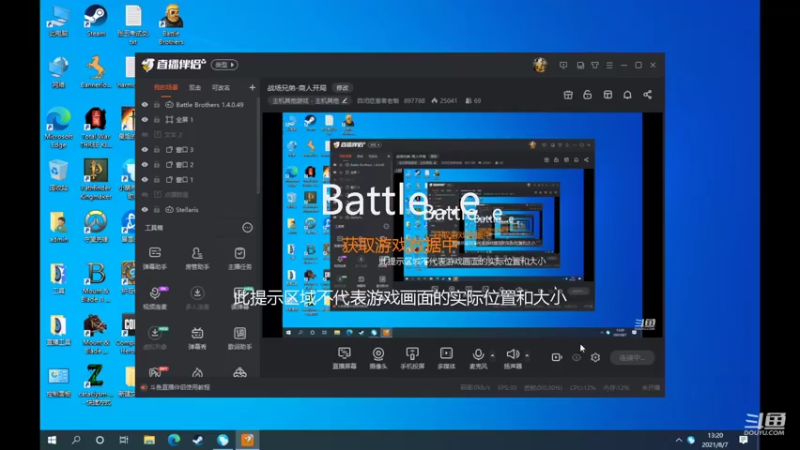Toggle the lock on the Stellaris source

pyautogui.click(x=157, y=210)
